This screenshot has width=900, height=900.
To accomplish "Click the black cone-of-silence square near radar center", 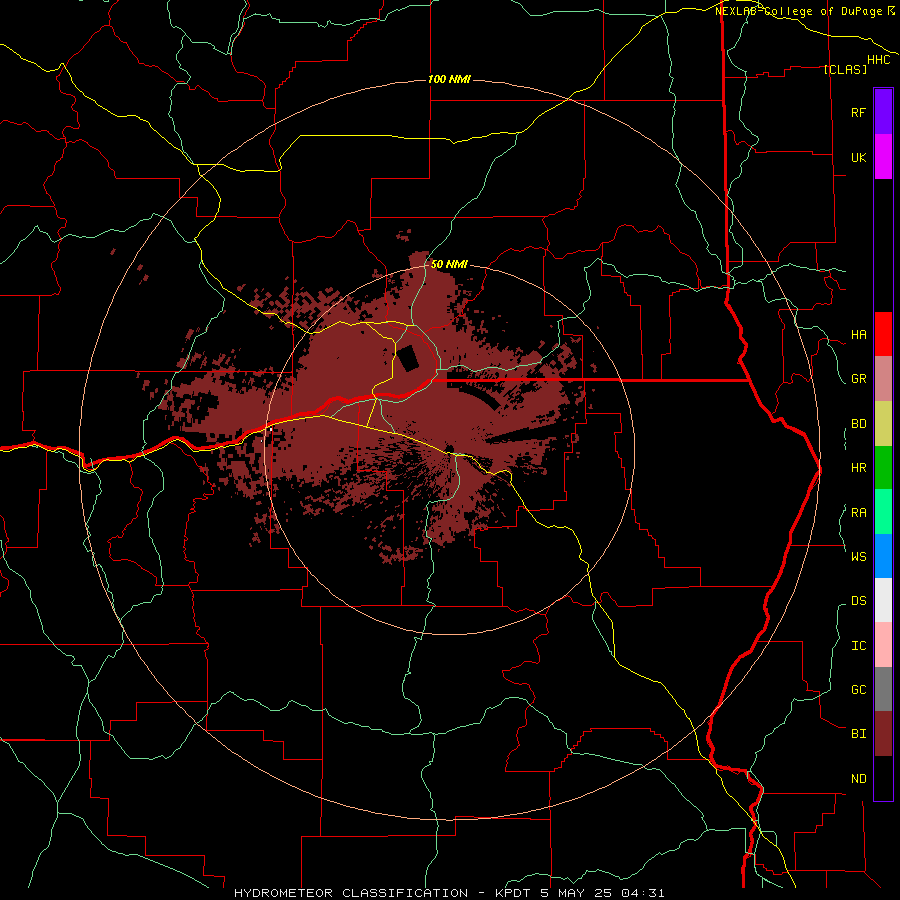I will pos(409,359).
